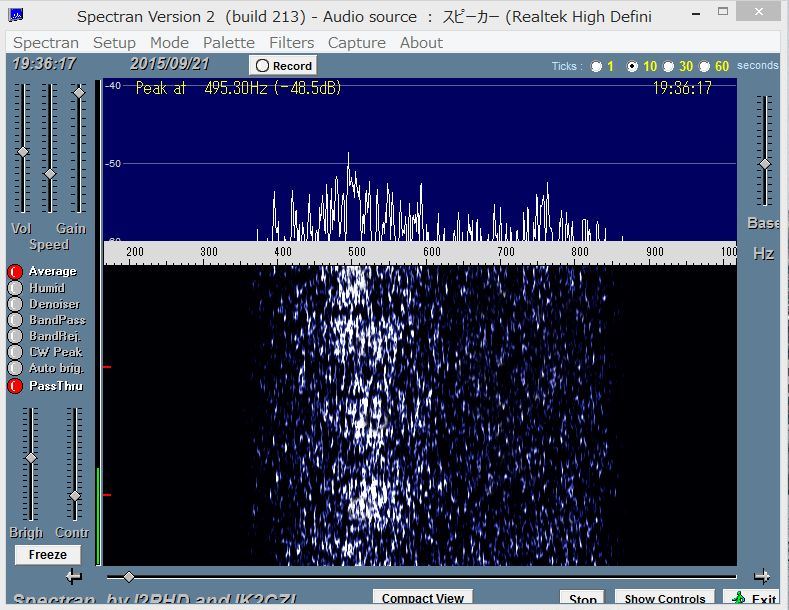Click the Gain slider handle
This screenshot has height=610, width=789.
pyautogui.click(x=79, y=93)
